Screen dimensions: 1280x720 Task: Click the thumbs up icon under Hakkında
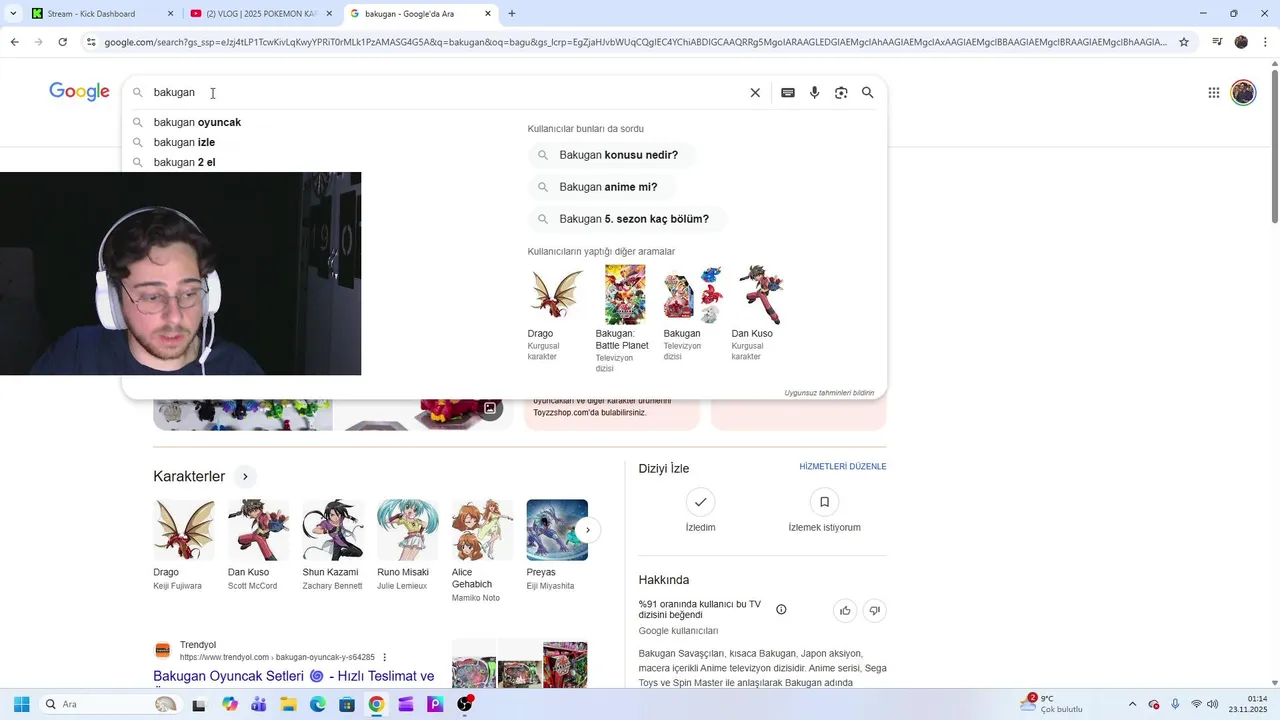pos(845,611)
